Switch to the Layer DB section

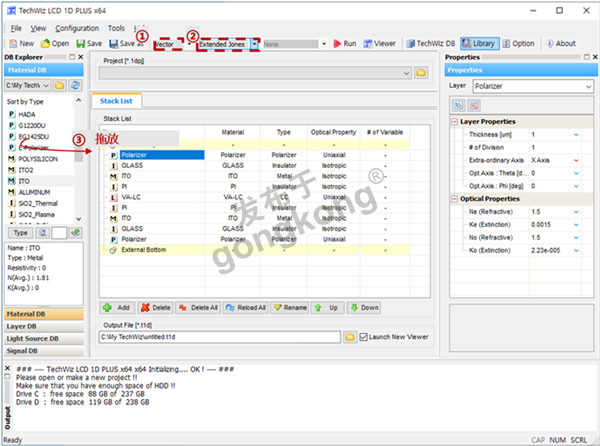click(44, 326)
